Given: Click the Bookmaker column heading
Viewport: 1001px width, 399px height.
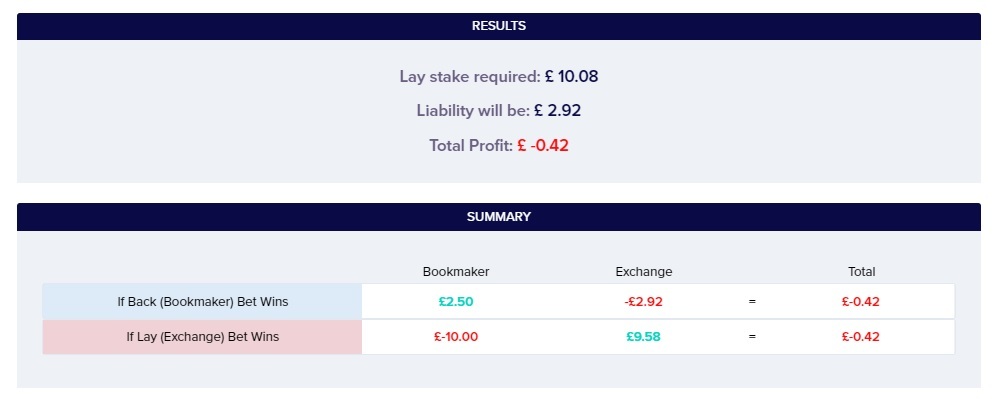Looking at the screenshot, I should 456,272.
